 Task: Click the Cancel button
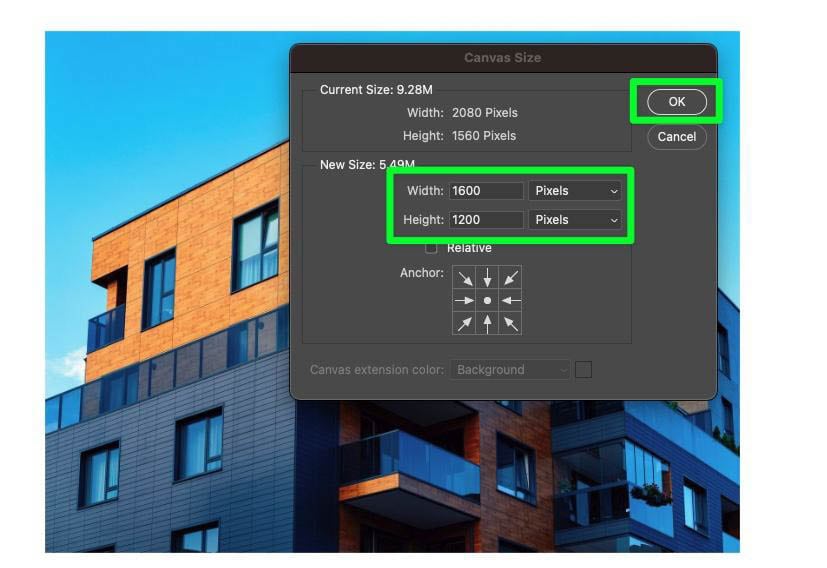coord(677,137)
